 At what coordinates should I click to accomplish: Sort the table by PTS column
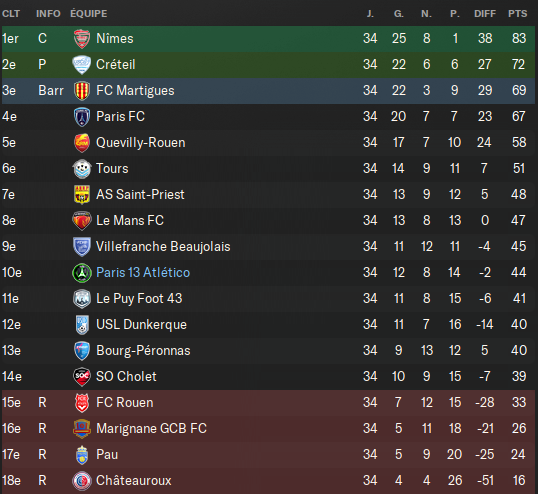(x=518, y=14)
